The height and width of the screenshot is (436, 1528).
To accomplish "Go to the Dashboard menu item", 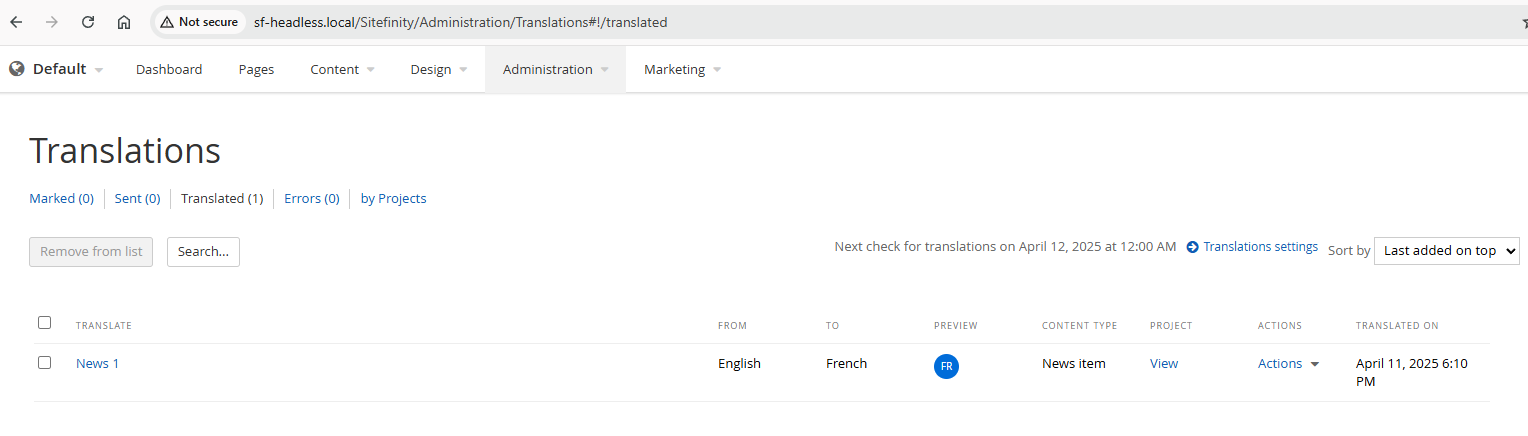I will click(x=169, y=69).
